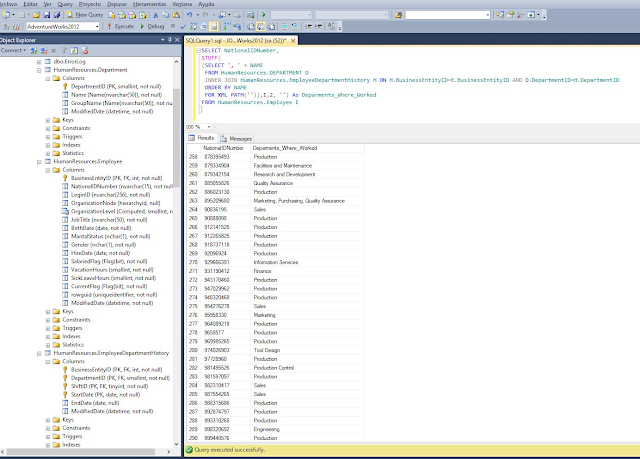
Task: Select the Results tab
Action: click(203, 138)
